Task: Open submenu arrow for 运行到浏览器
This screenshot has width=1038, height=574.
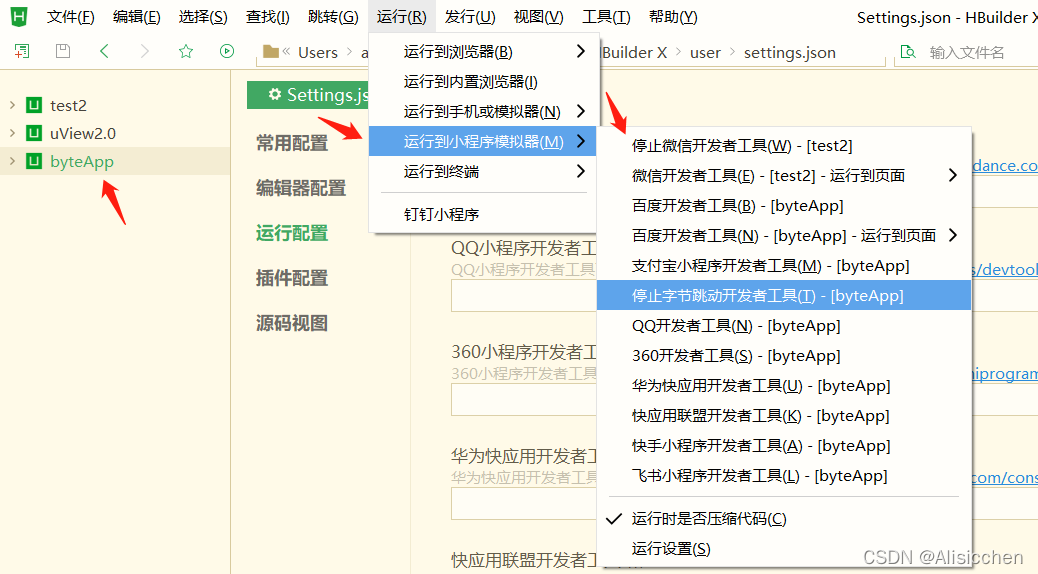Action: pyautogui.click(x=581, y=51)
